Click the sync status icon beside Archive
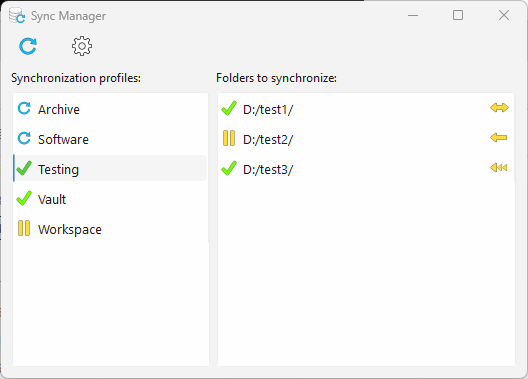Viewport: 528px width, 379px height. (24, 109)
